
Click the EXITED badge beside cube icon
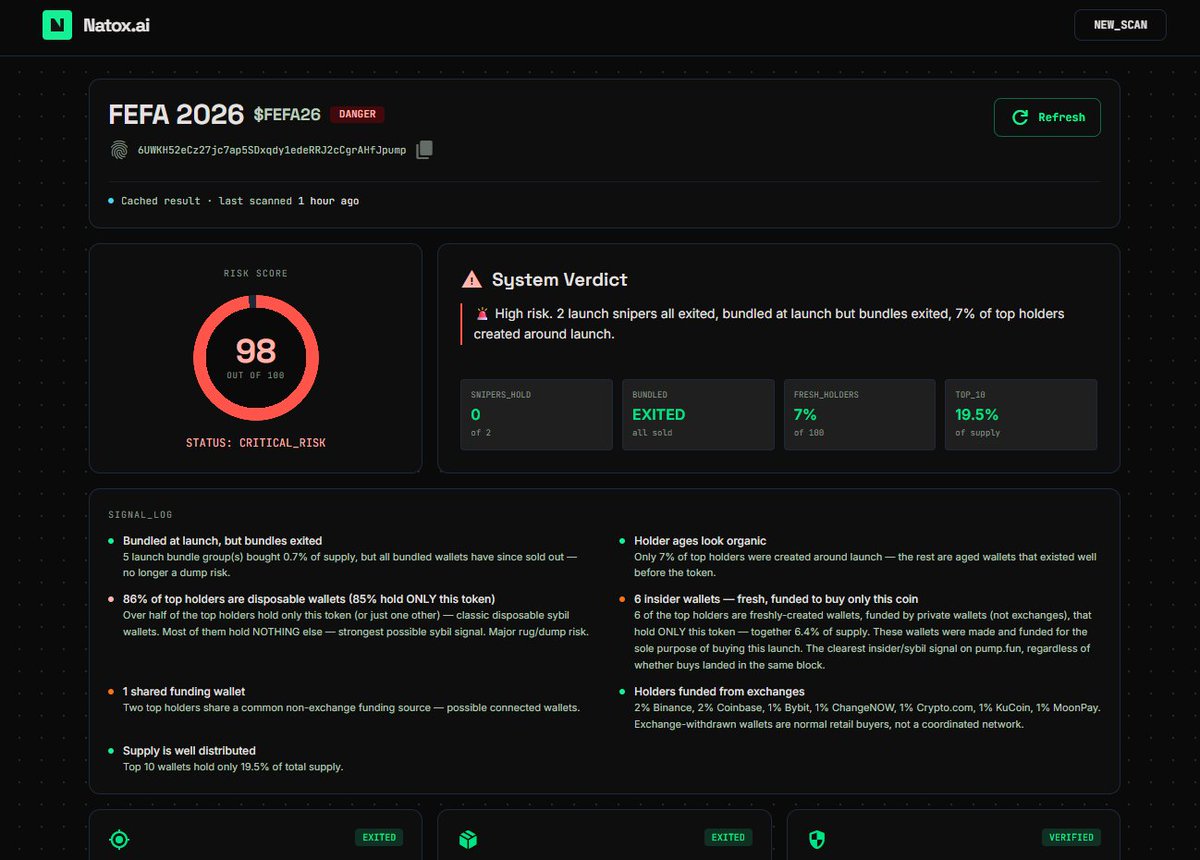point(728,837)
